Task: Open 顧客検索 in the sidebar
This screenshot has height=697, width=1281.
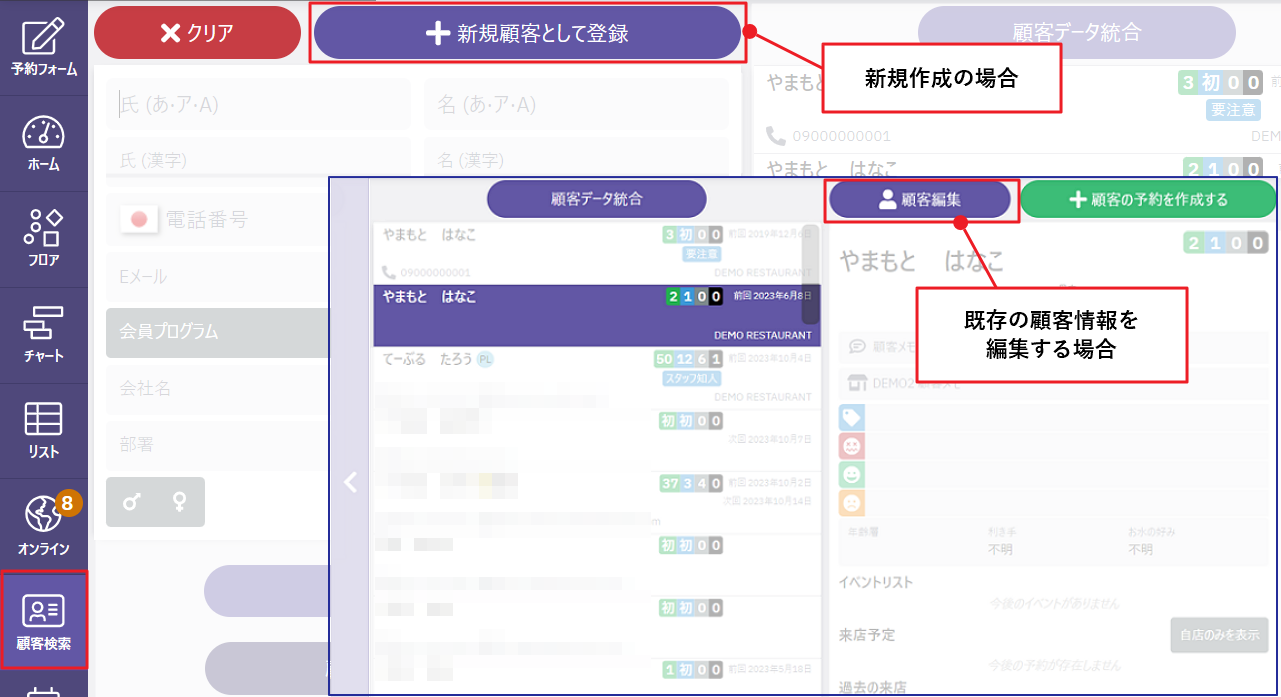Action: tap(43, 620)
